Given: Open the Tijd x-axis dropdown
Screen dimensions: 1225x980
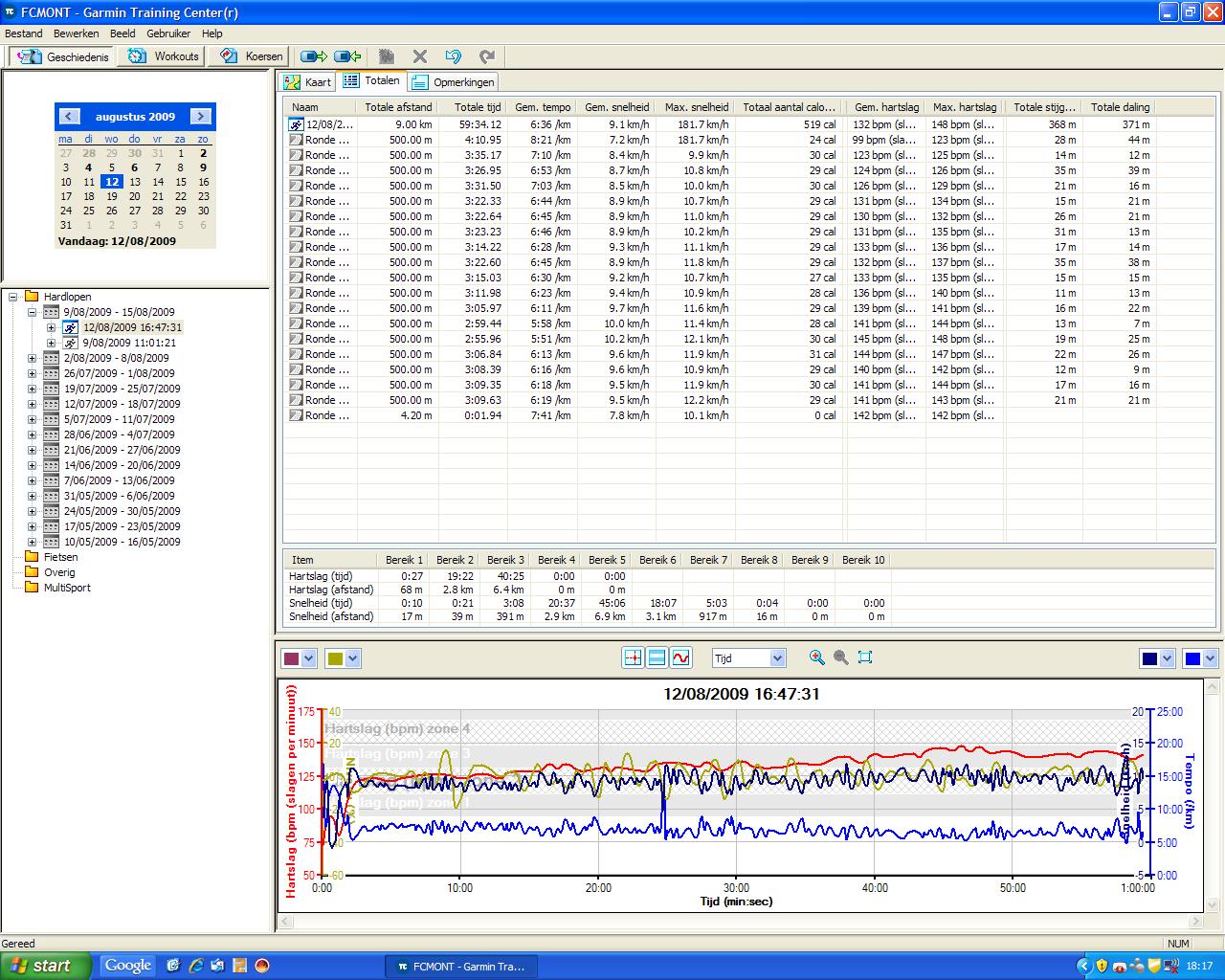Looking at the screenshot, I should pos(777,658).
